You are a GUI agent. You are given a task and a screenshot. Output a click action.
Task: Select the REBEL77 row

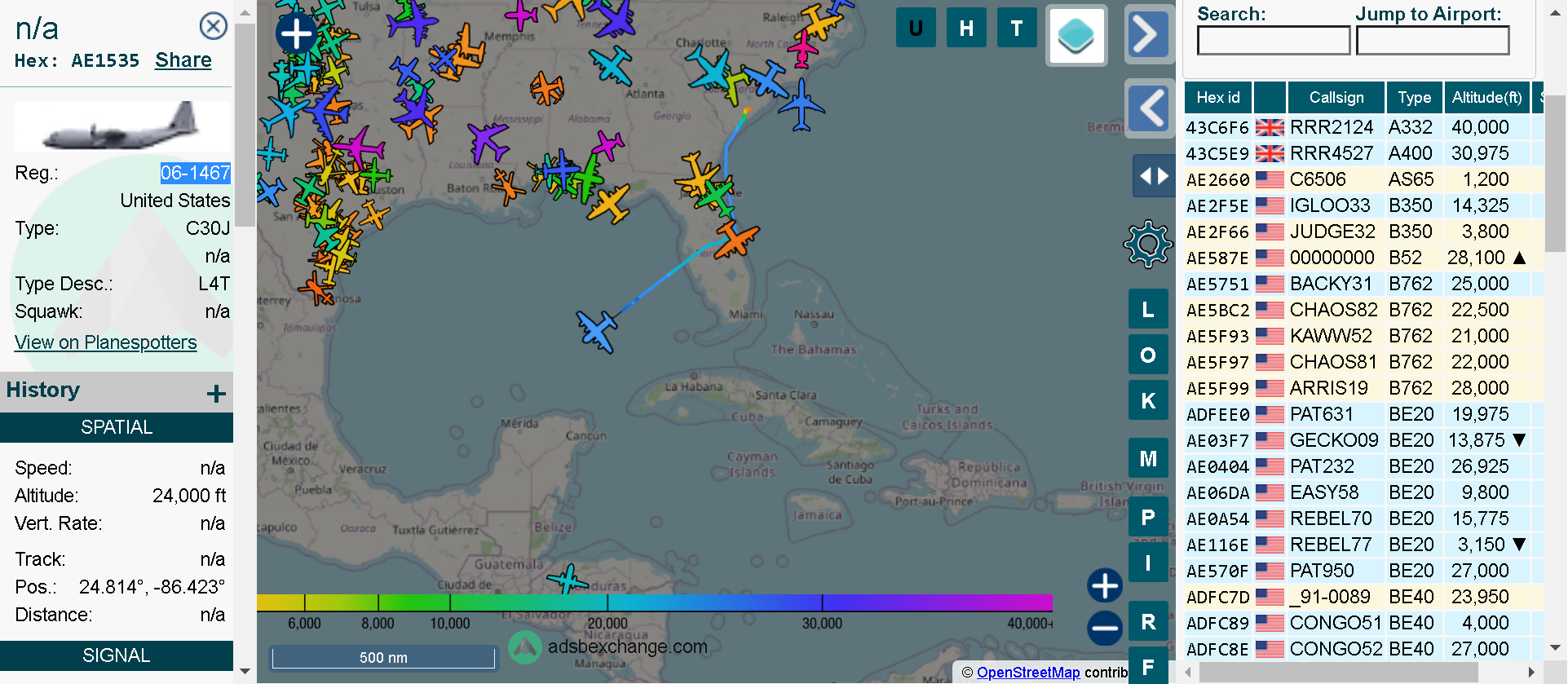[x=1363, y=545]
